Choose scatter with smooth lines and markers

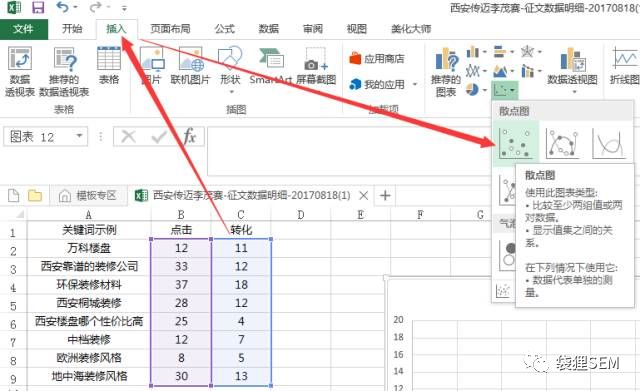562,143
